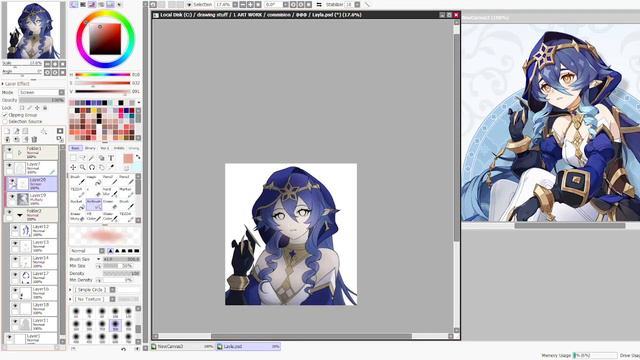The height and width of the screenshot is (360, 640).
Task: Select the Lasso tool
Action: click(x=82, y=158)
